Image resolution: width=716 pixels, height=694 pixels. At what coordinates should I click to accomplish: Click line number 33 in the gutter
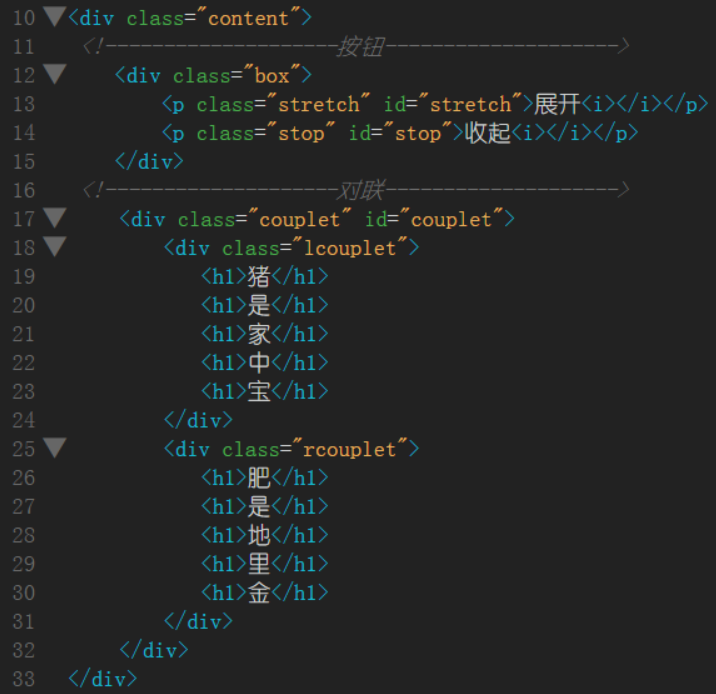[24, 679]
